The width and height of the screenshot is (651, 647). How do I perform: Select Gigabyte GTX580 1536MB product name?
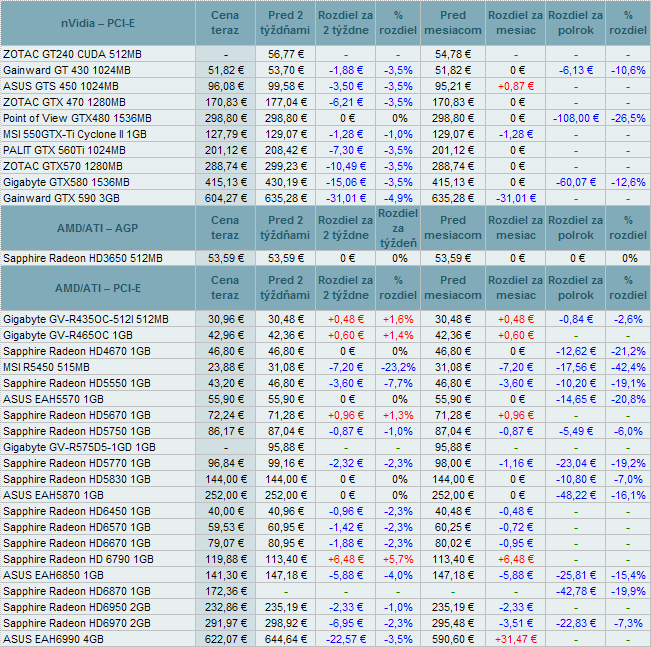(x=66, y=182)
